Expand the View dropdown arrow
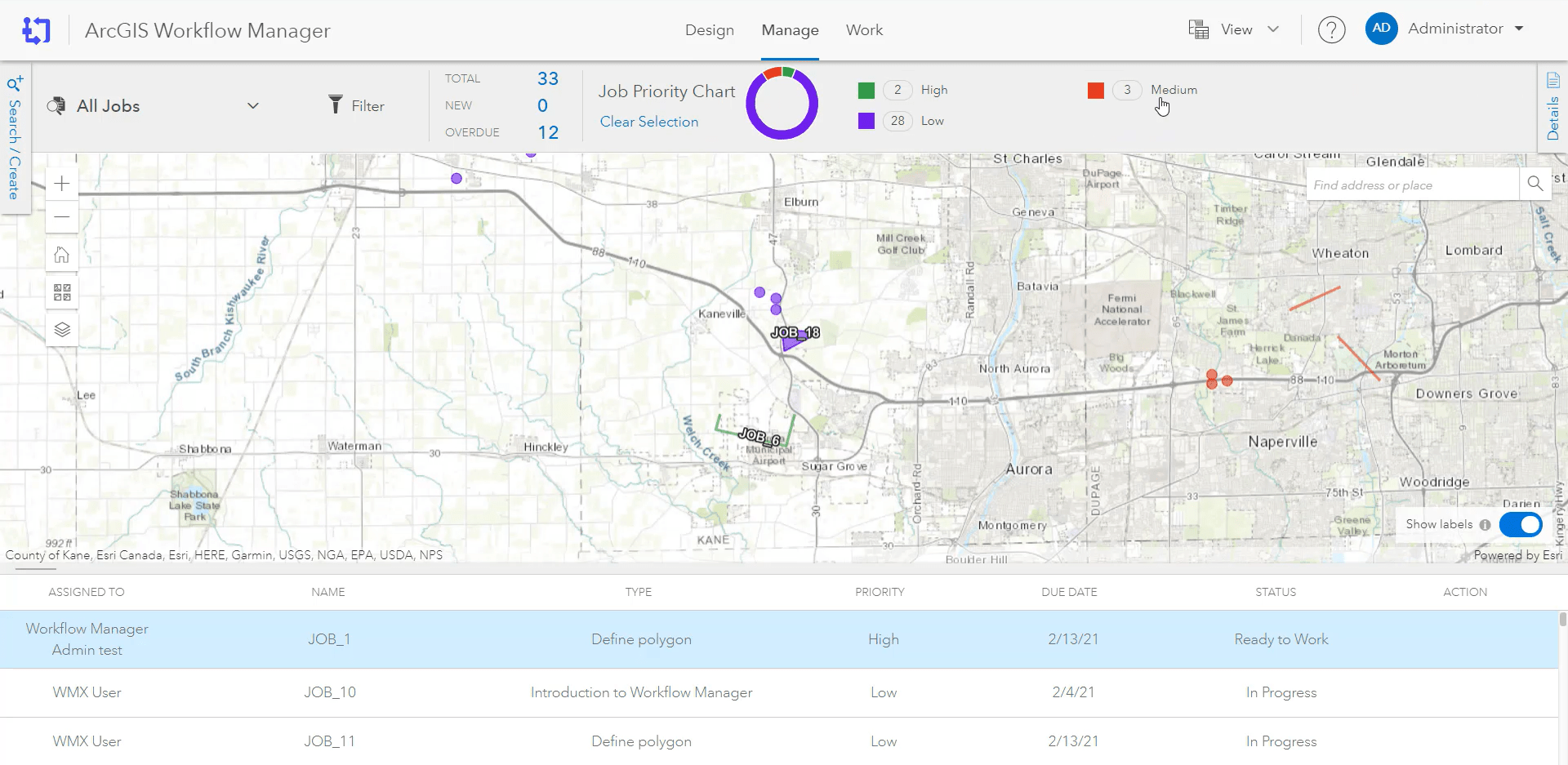The height and width of the screenshot is (765, 1568). tap(1272, 29)
